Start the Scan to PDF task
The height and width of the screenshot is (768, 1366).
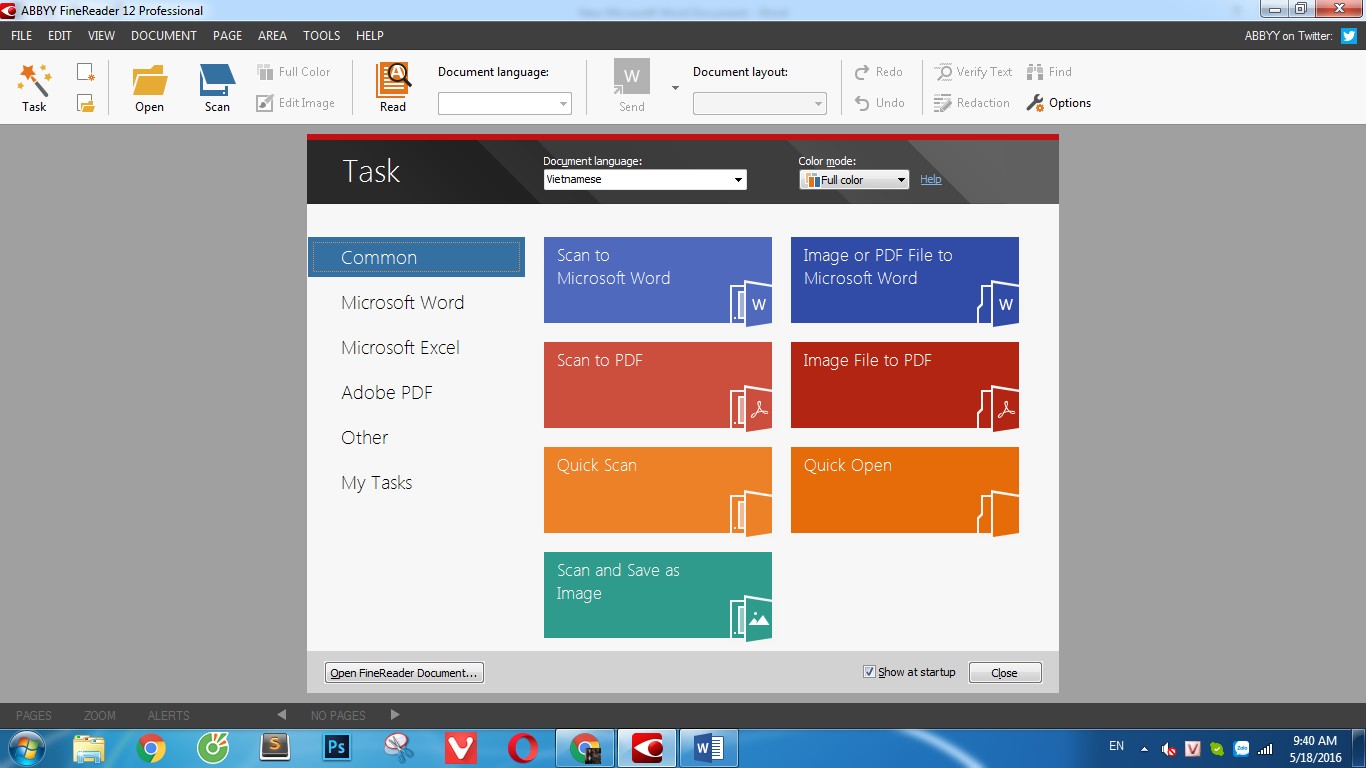[x=657, y=385]
